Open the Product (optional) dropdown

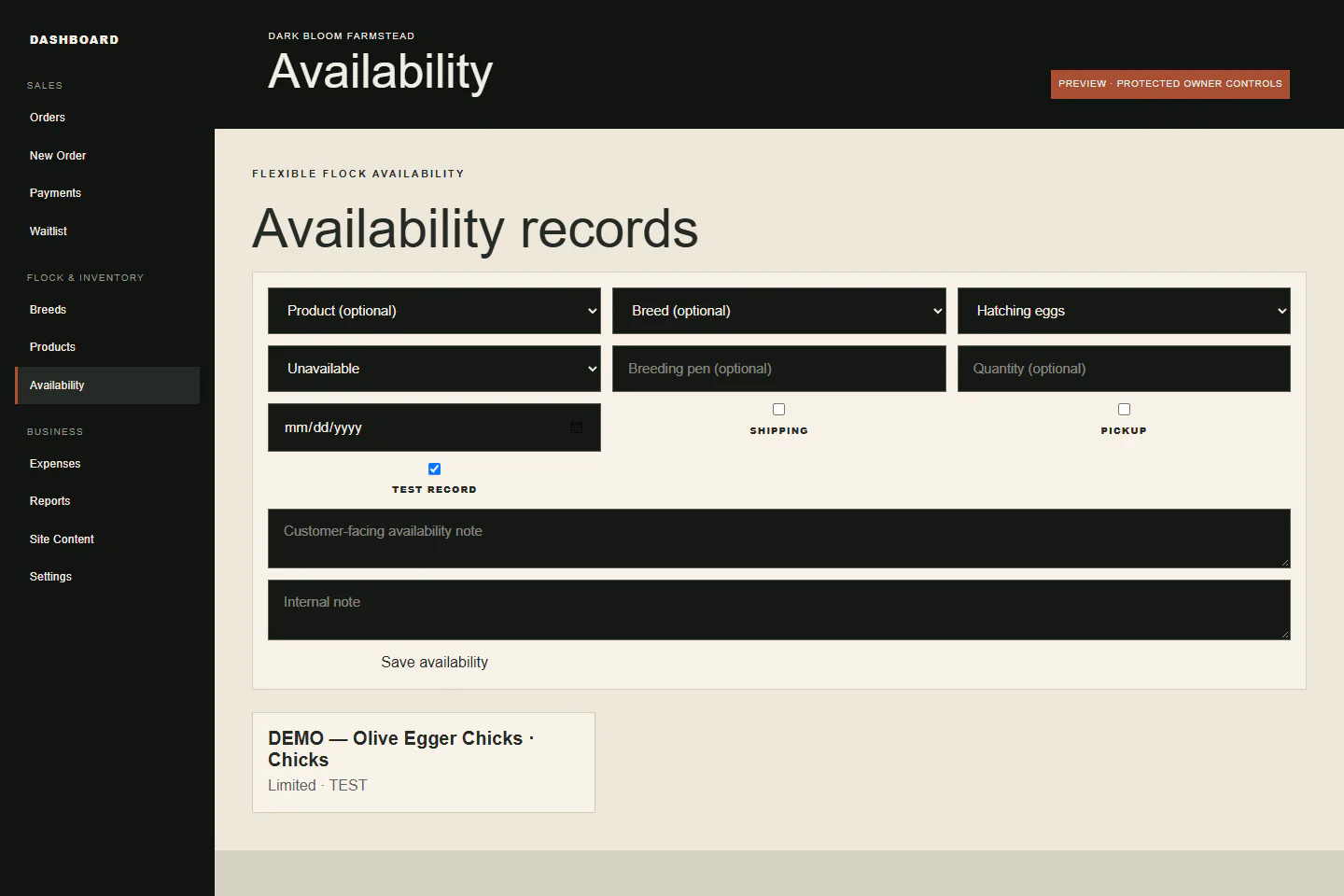pyautogui.click(x=434, y=311)
